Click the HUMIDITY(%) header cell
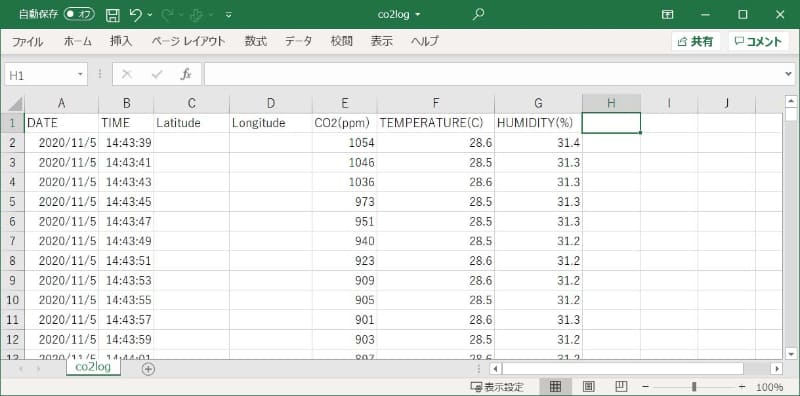 coord(538,123)
